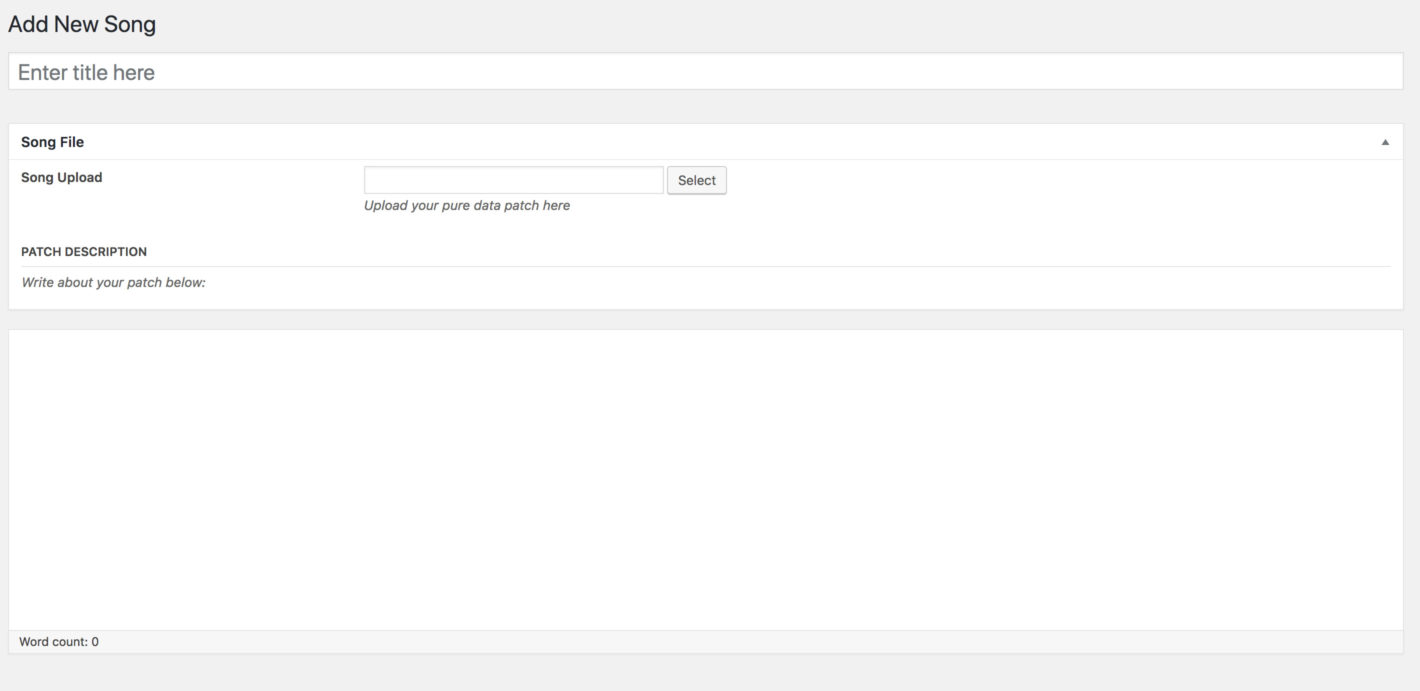Screen dimensions: 1420x691
Task: Click 'Upload your pure data patch here' hint
Action: [467, 205]
